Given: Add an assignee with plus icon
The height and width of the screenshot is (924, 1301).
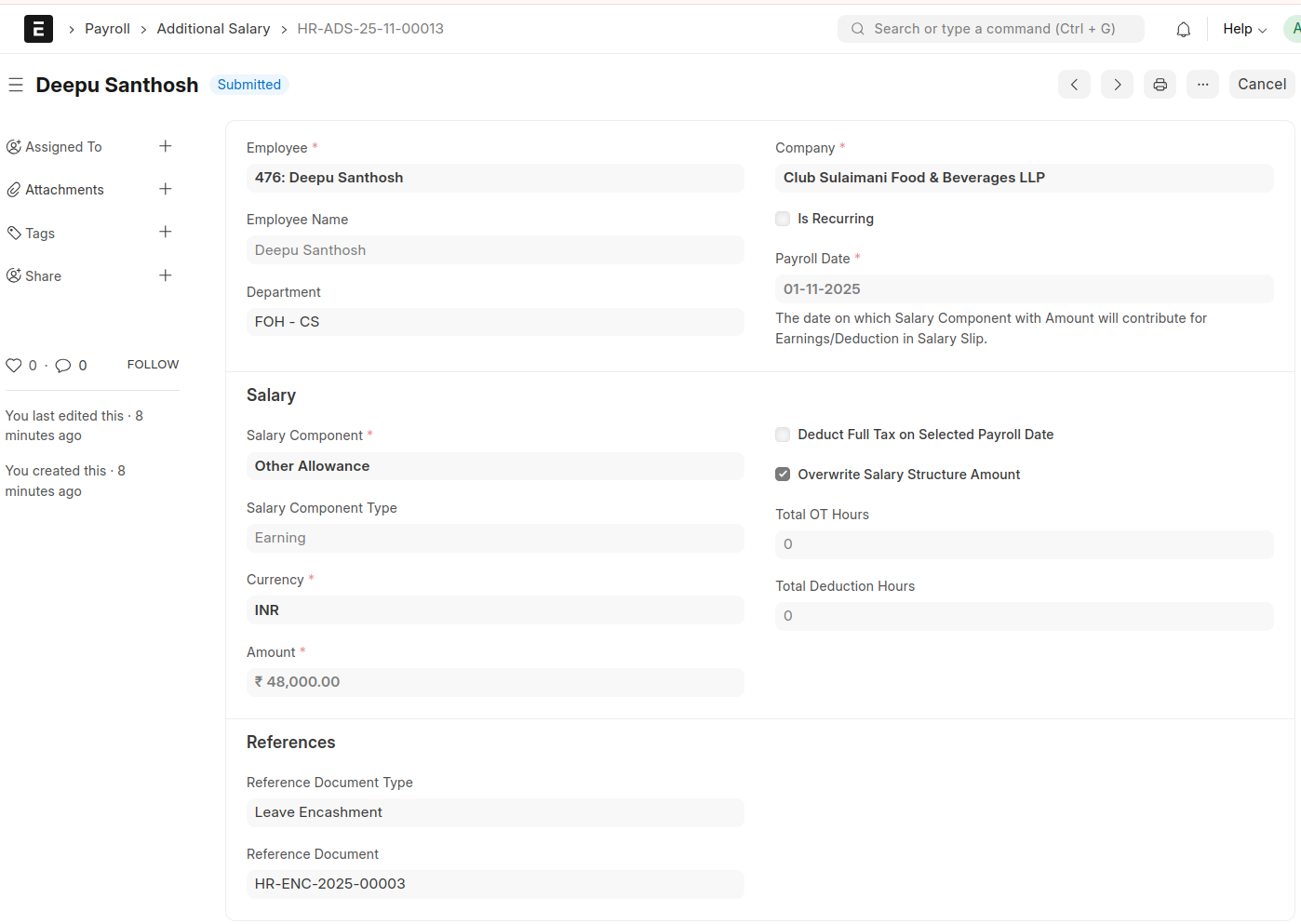Looking at the screenshot, I should point(165,146).
